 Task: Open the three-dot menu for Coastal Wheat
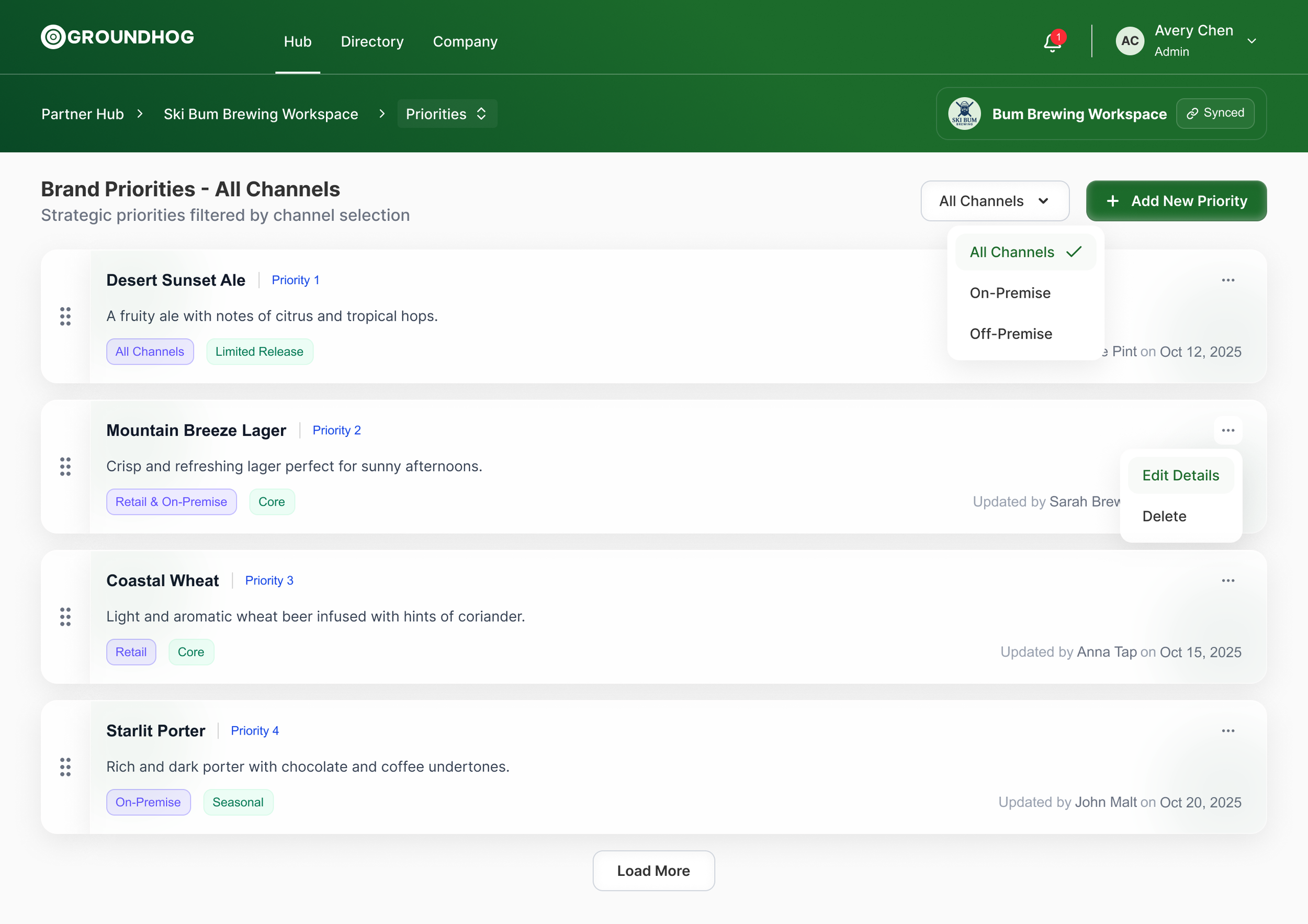1227,580
